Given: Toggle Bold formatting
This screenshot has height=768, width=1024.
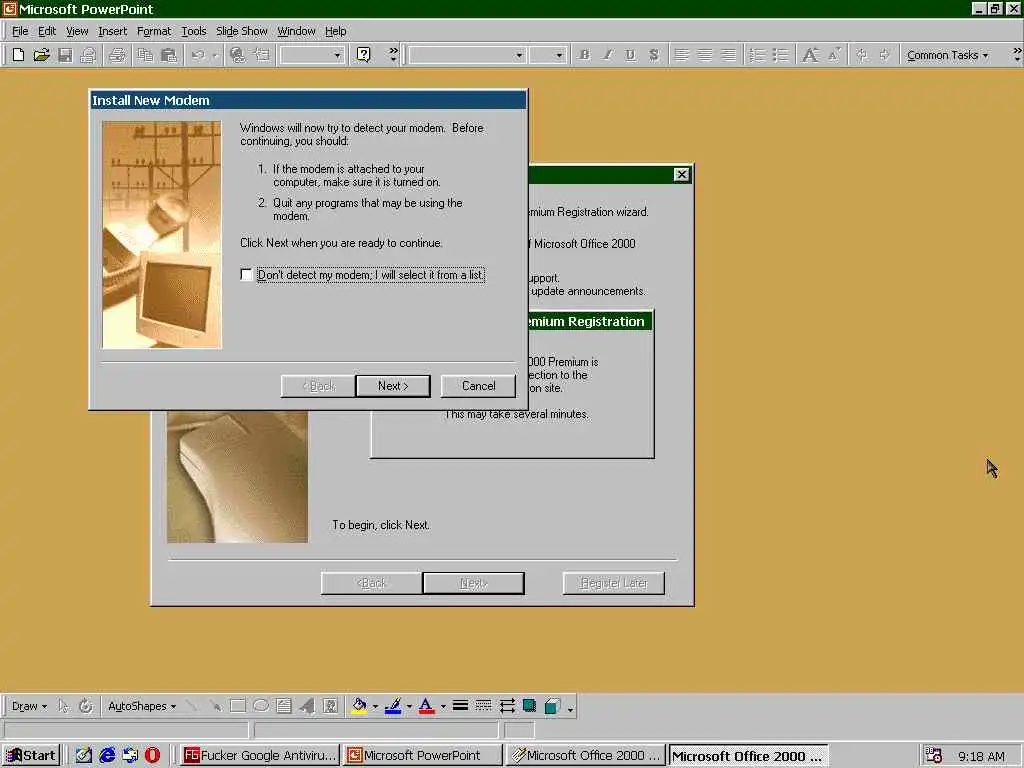Looking at the screenshot, I should coord(584,55).
